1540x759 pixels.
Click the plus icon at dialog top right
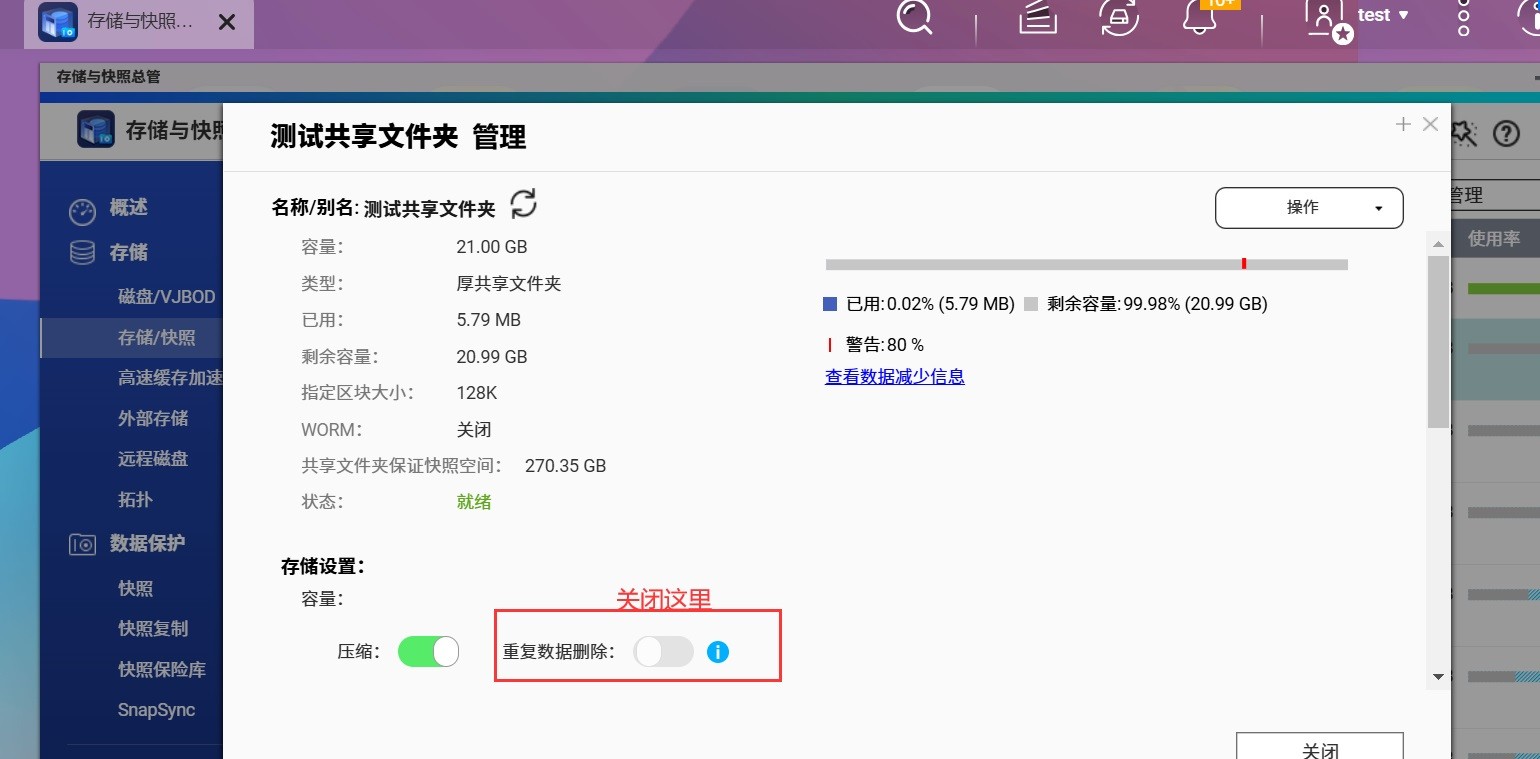(x=1403, y=124)
